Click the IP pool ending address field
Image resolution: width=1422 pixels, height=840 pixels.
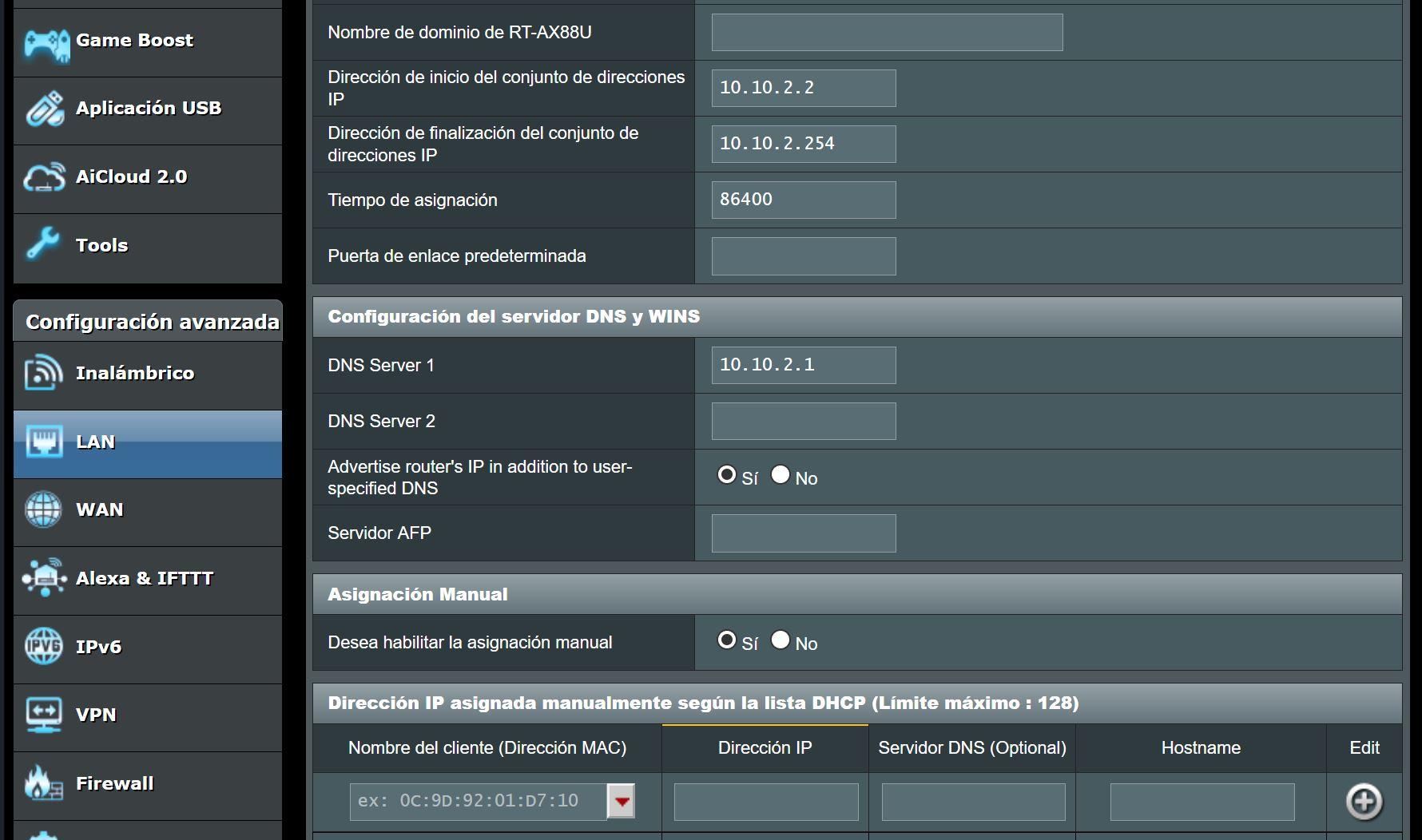click(x=804, y=144)
